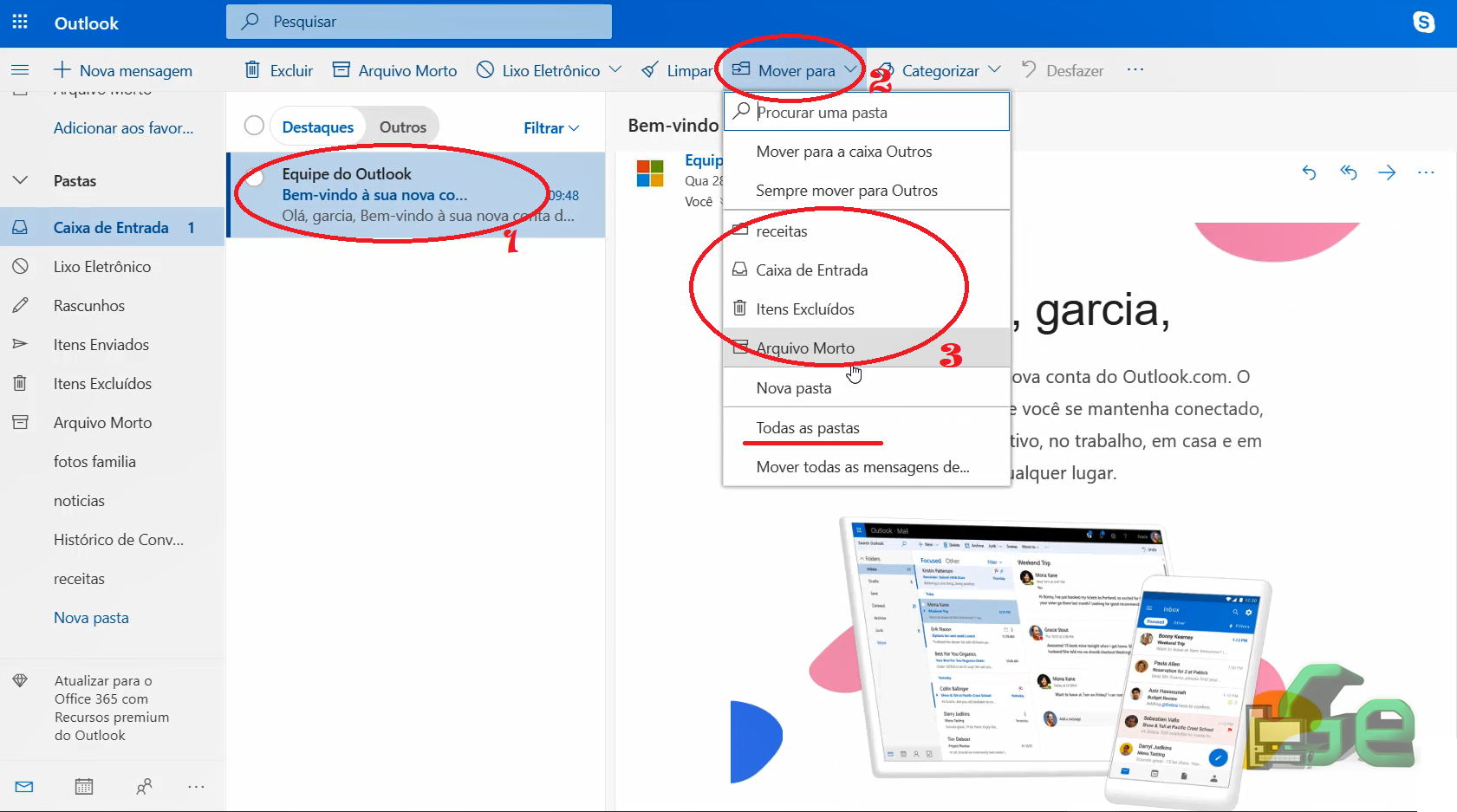
Task: Open bottom navigation more ellipsis
Action: click(197, 786)
